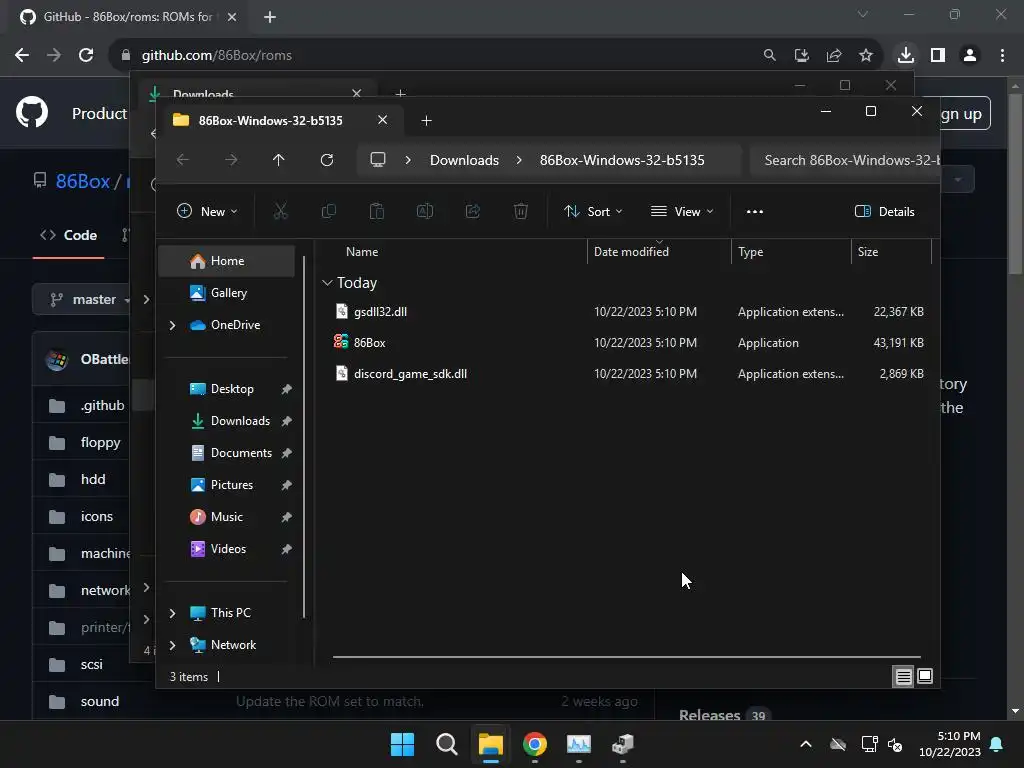Open Home in navigation pane
This screenshot has width=1024, height=768.
click(x=227, y=261)
